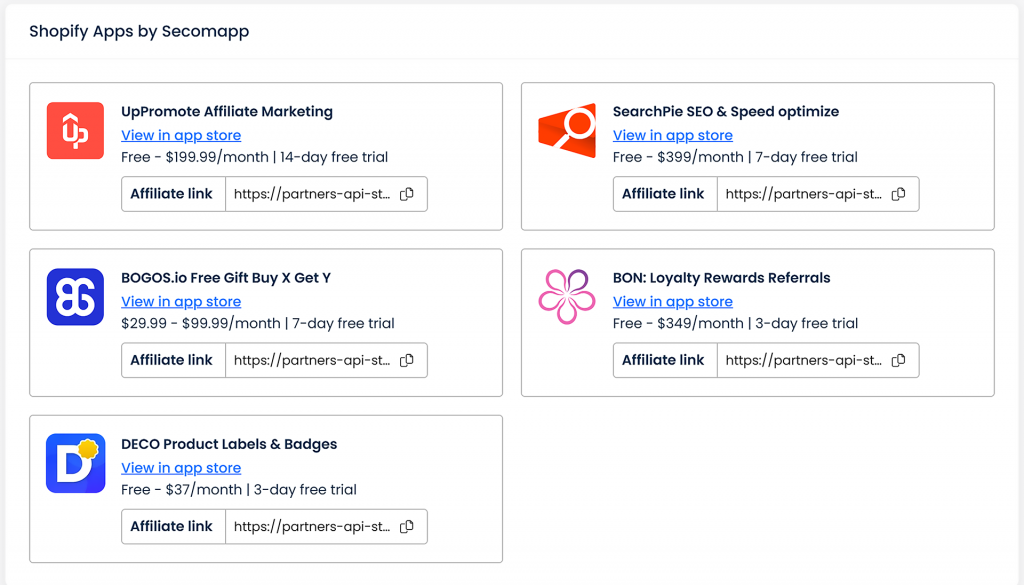This screenshot has height=585, width=1024.
Task: Click the BON Loyalty flower logo
Action: [x=567, y=297]
